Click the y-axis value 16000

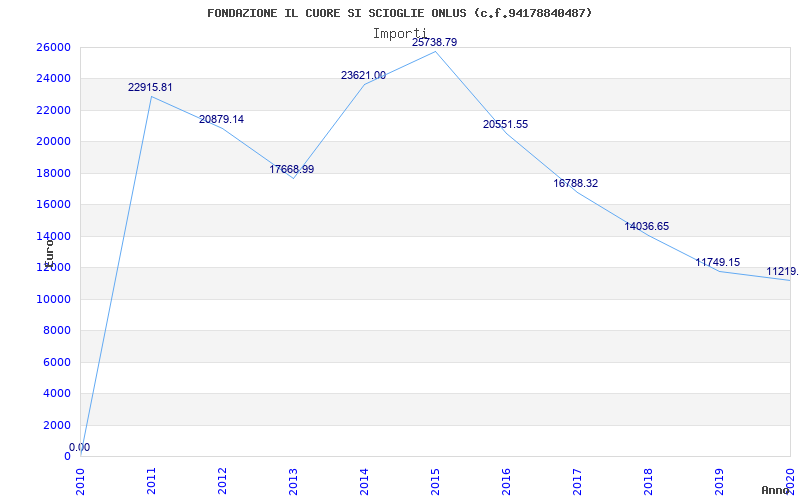pos(53,205)
